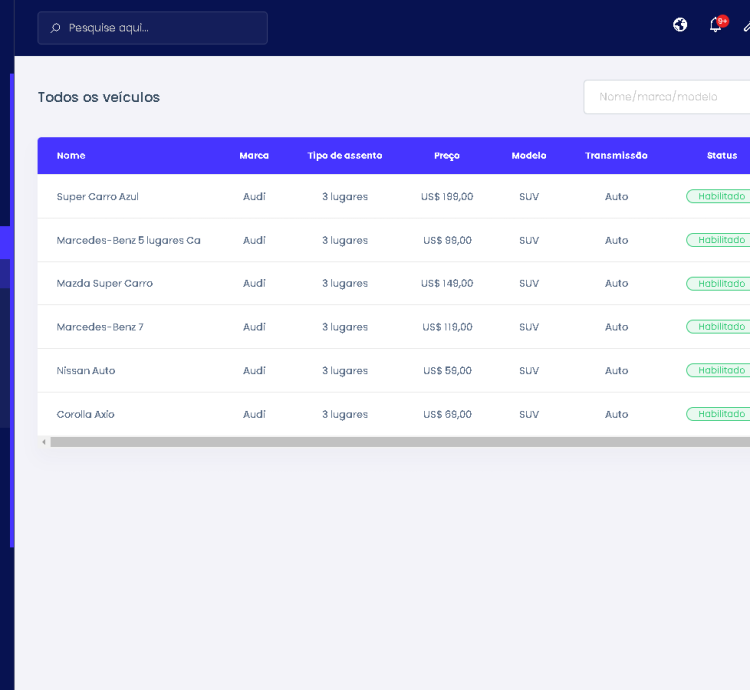Click the pen icon in top bar
Image resolution: width=750 pixels, height=690 pixels.
pos(745,26)
